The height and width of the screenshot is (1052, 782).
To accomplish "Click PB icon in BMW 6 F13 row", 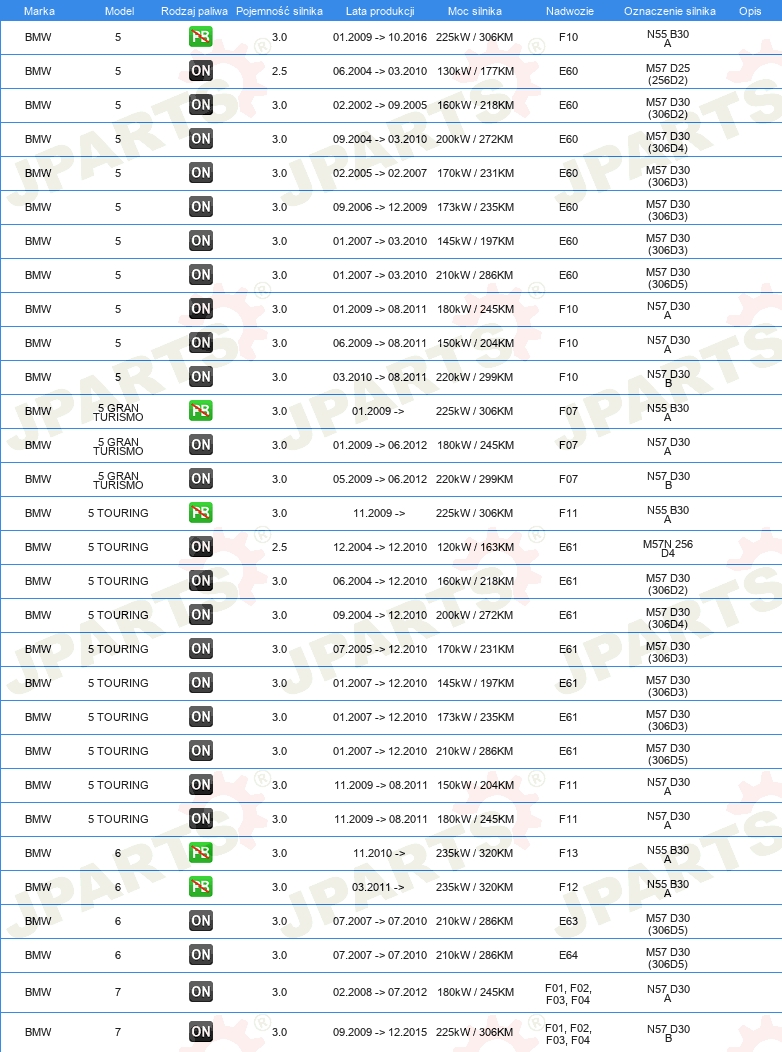I will 201,853.
